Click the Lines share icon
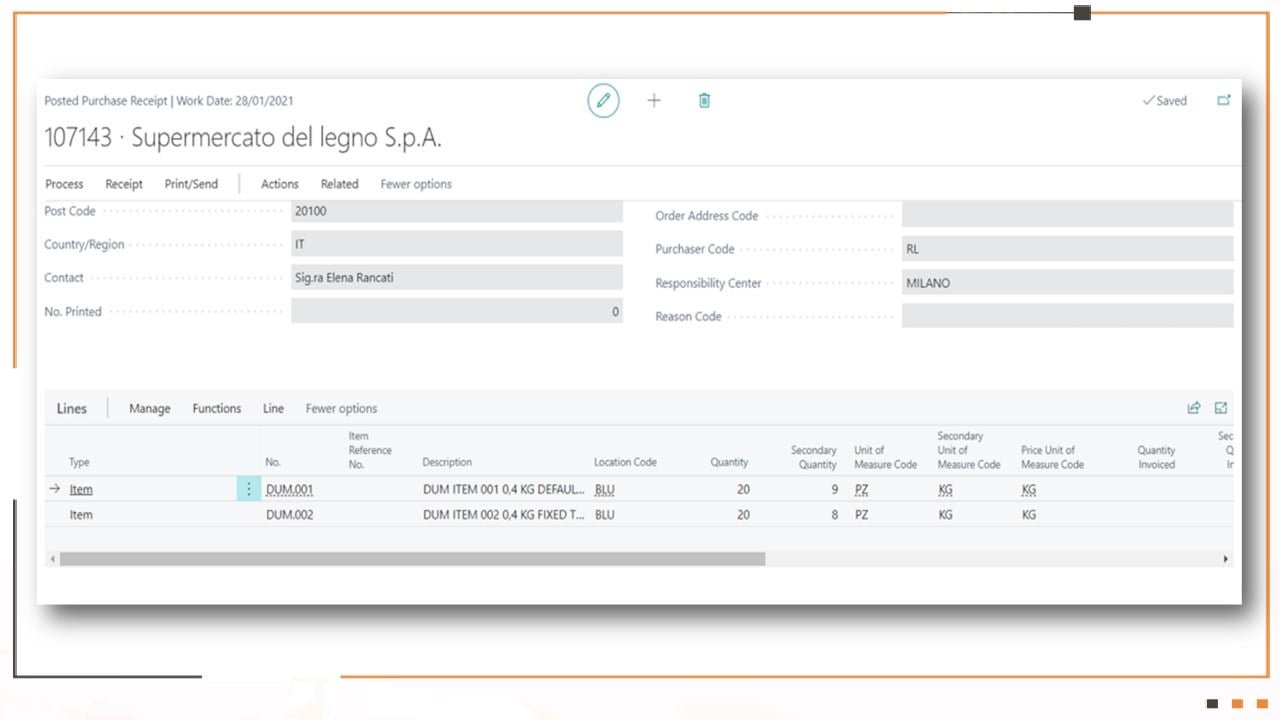The width and height of the screenshot is (1280, 720). 1193,408
